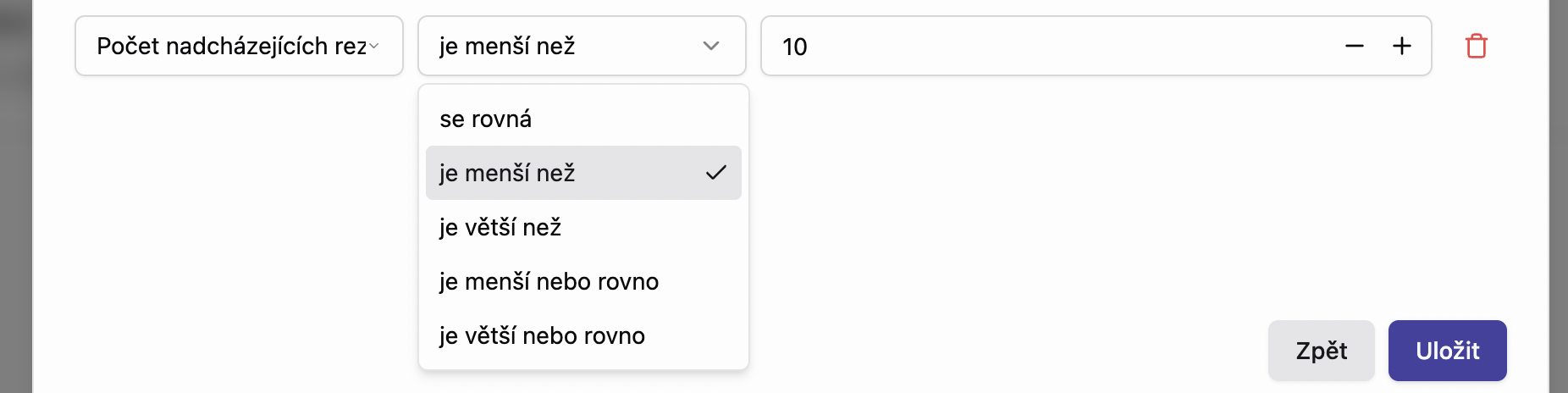
Task: Open the 'Počet nadcházejících rez' field selector
Action: coord(230,46)
